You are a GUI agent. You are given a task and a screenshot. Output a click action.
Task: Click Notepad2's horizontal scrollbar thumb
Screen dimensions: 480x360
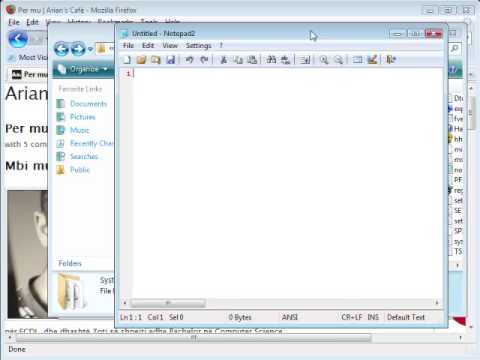[168, 303]
